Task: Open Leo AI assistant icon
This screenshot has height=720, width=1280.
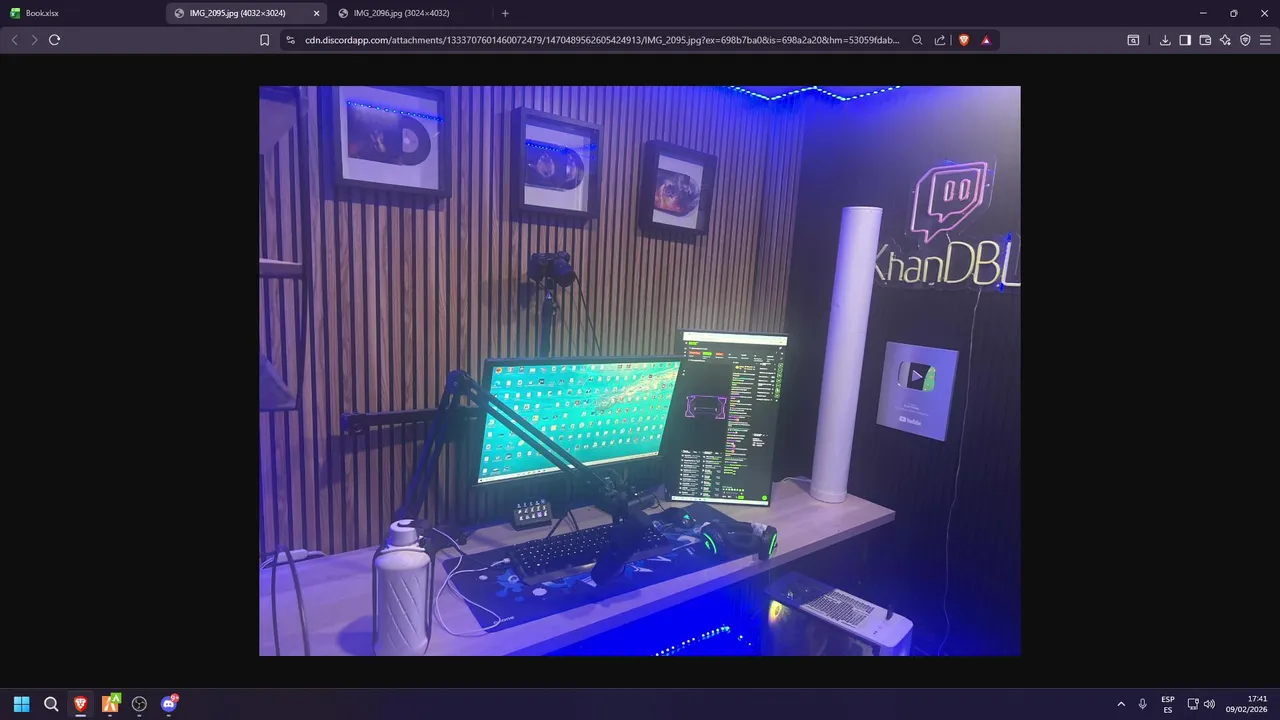Action: [x=1225, y=40]
